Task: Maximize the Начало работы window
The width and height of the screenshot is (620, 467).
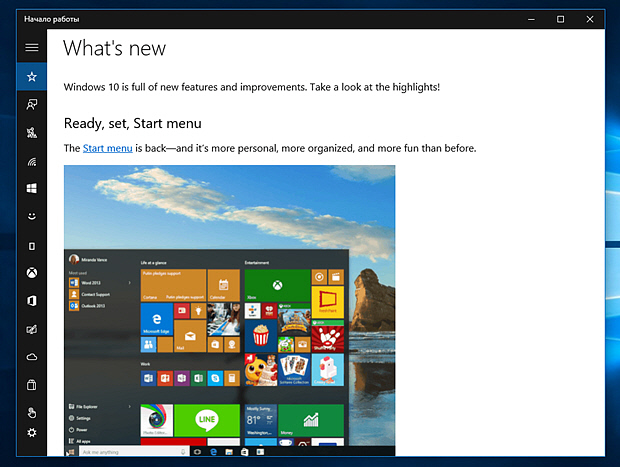Action: point(560,19)
